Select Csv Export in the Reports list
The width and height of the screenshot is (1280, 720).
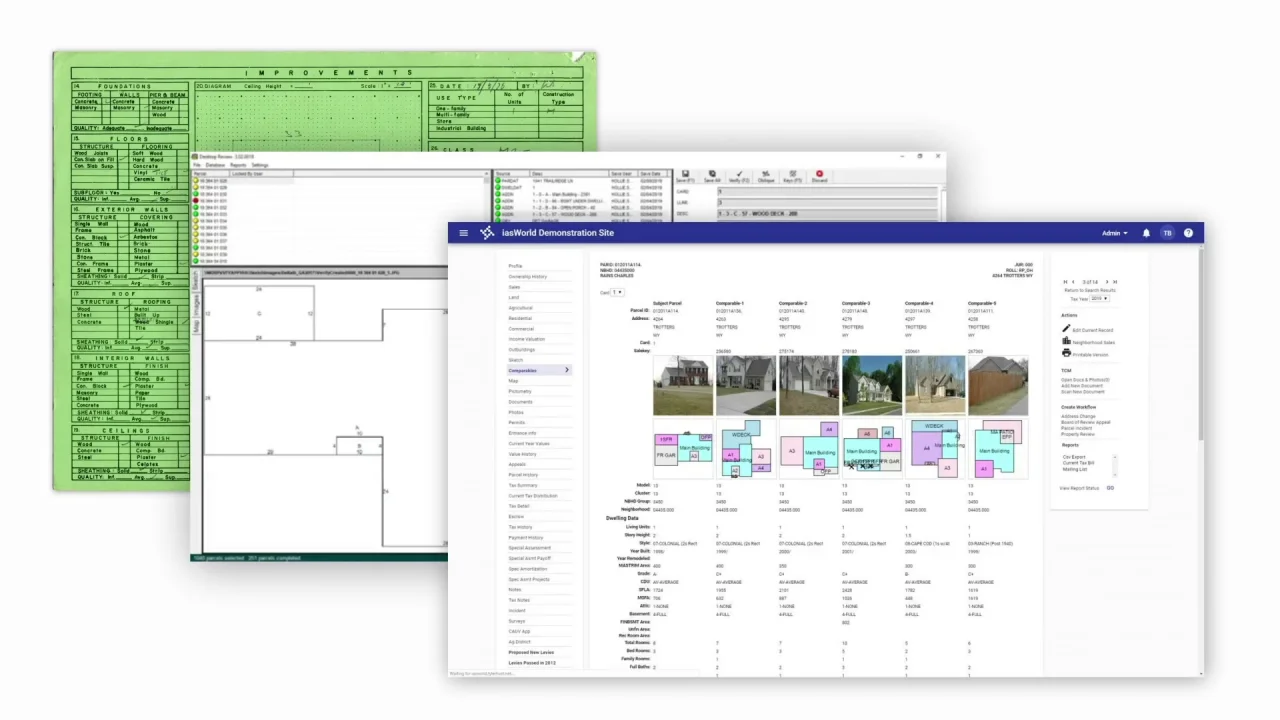(1074, 457)
